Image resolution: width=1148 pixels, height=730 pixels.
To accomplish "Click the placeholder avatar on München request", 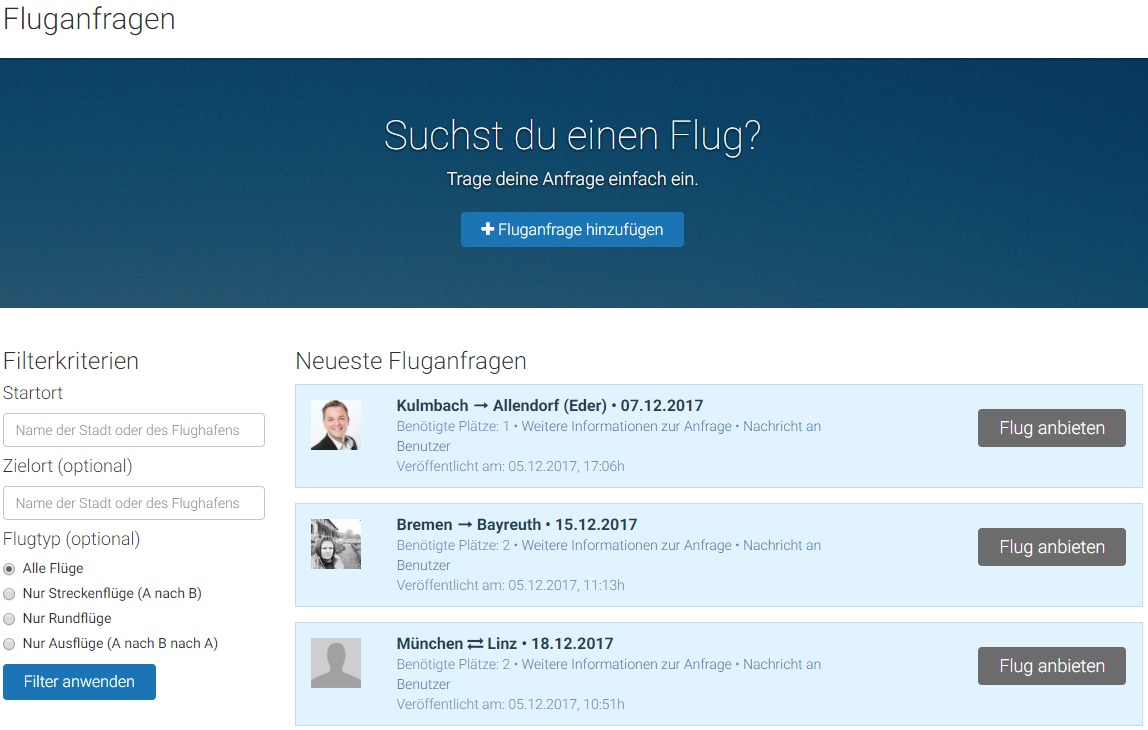I will coord(335,662).
